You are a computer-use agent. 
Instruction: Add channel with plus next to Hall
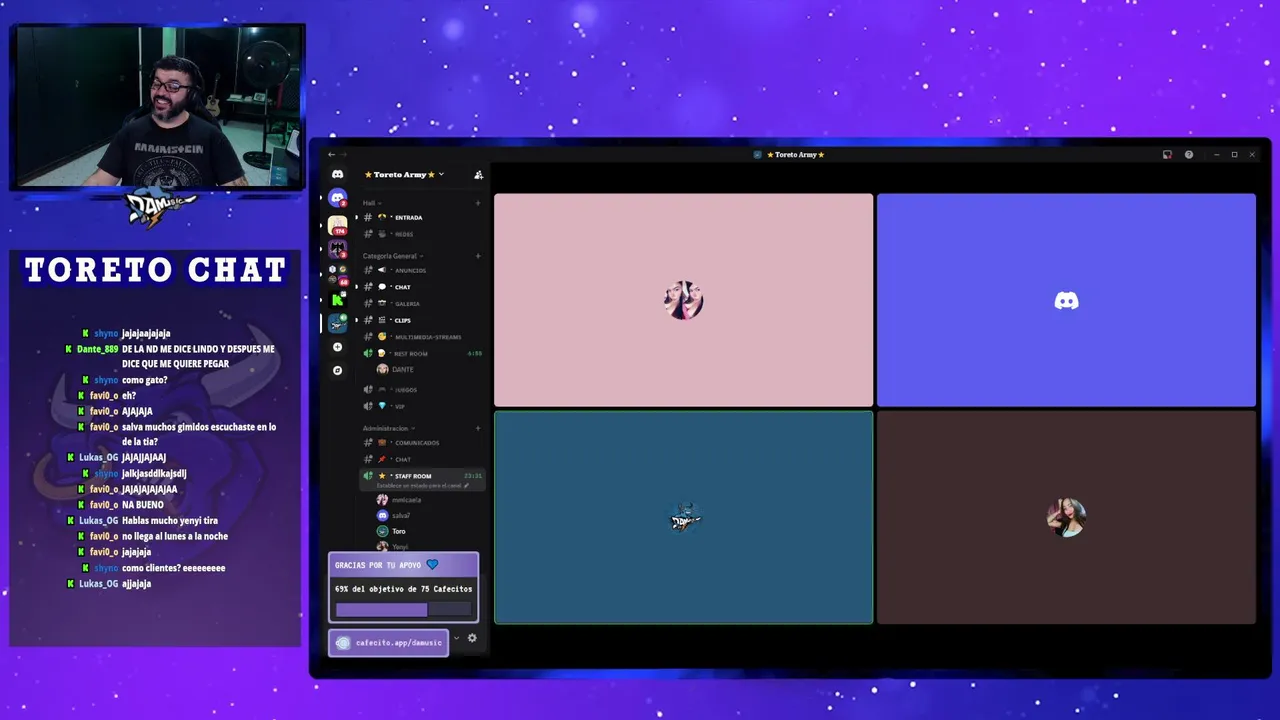[x=478, y=203]
